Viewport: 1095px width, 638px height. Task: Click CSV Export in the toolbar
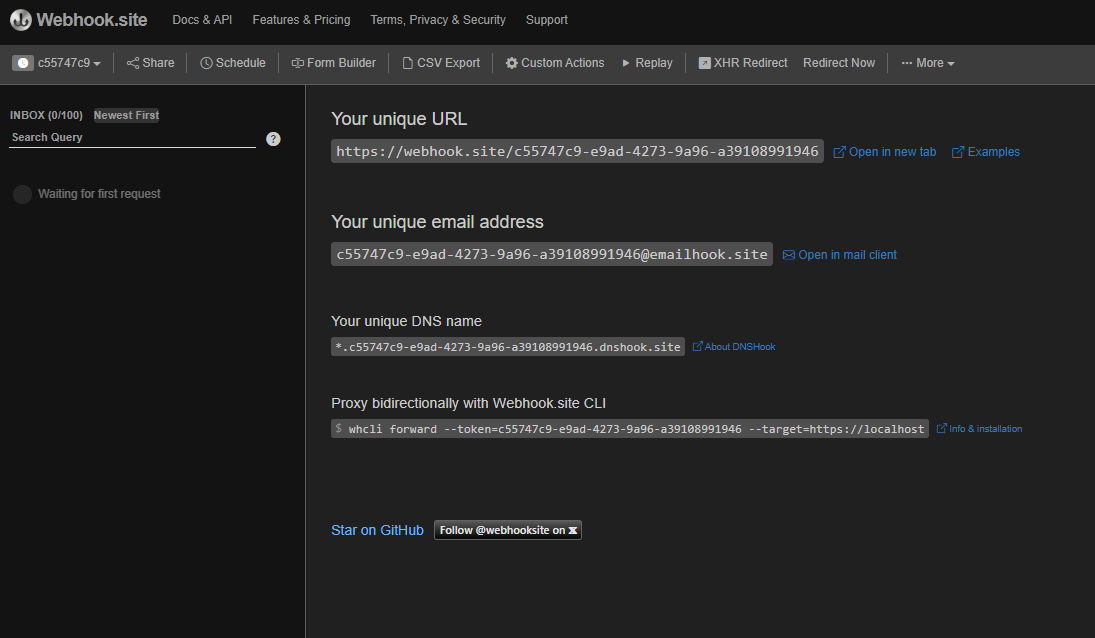441,63
